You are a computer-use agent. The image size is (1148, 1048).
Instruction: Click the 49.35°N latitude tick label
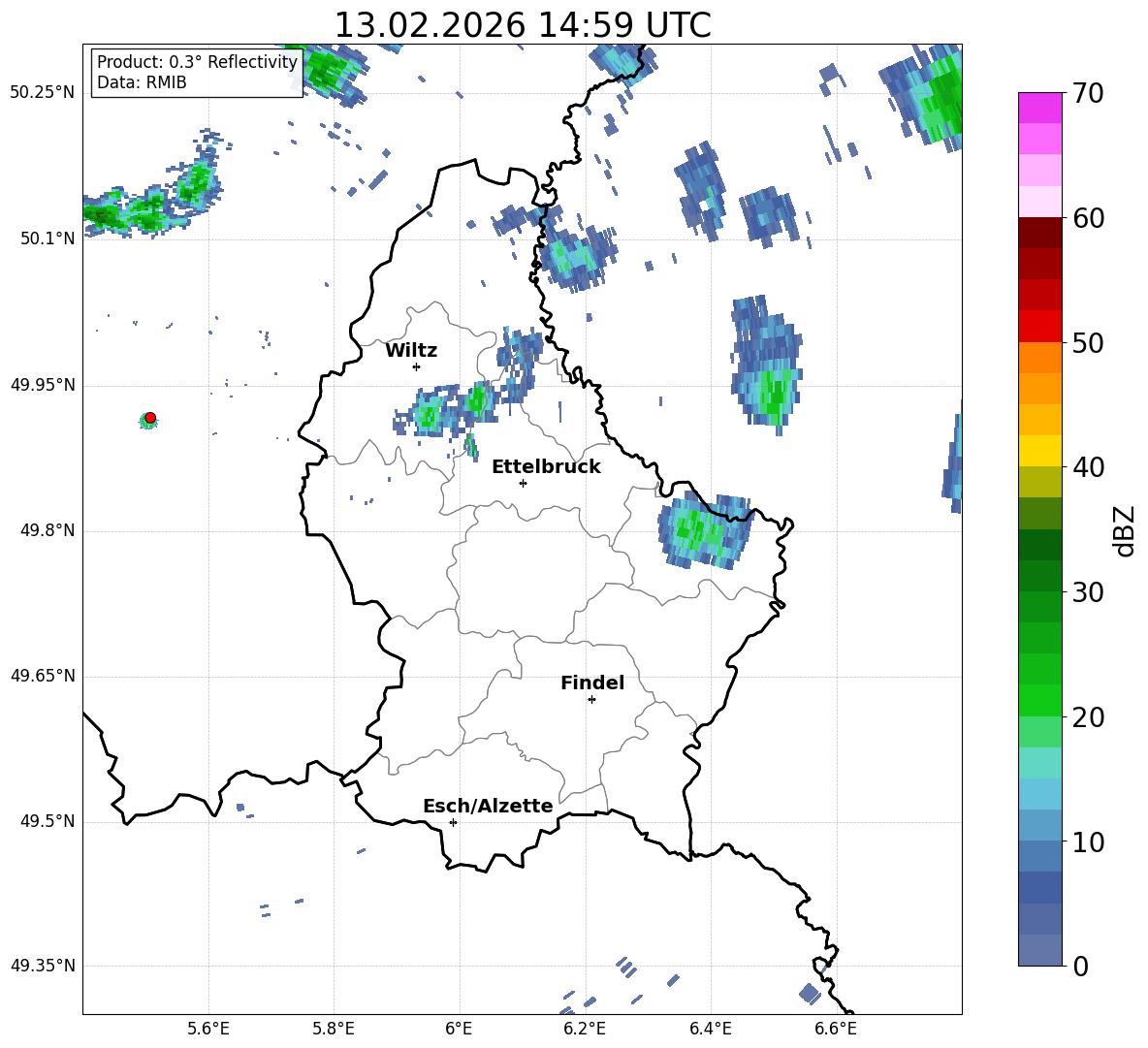tap(43, 966)
